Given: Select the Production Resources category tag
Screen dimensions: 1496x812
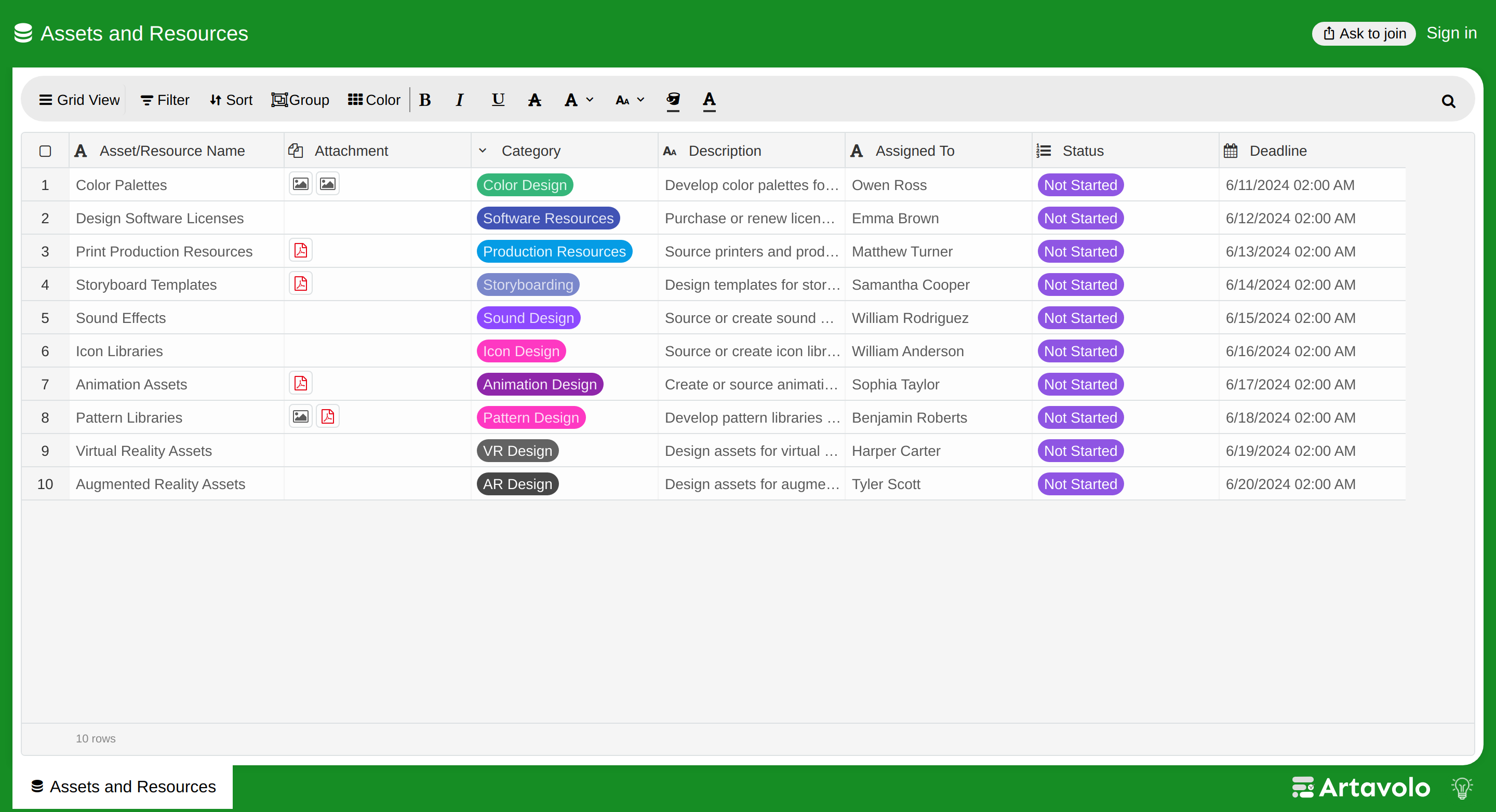Looking at the screenshot, I should click(554, 251).
